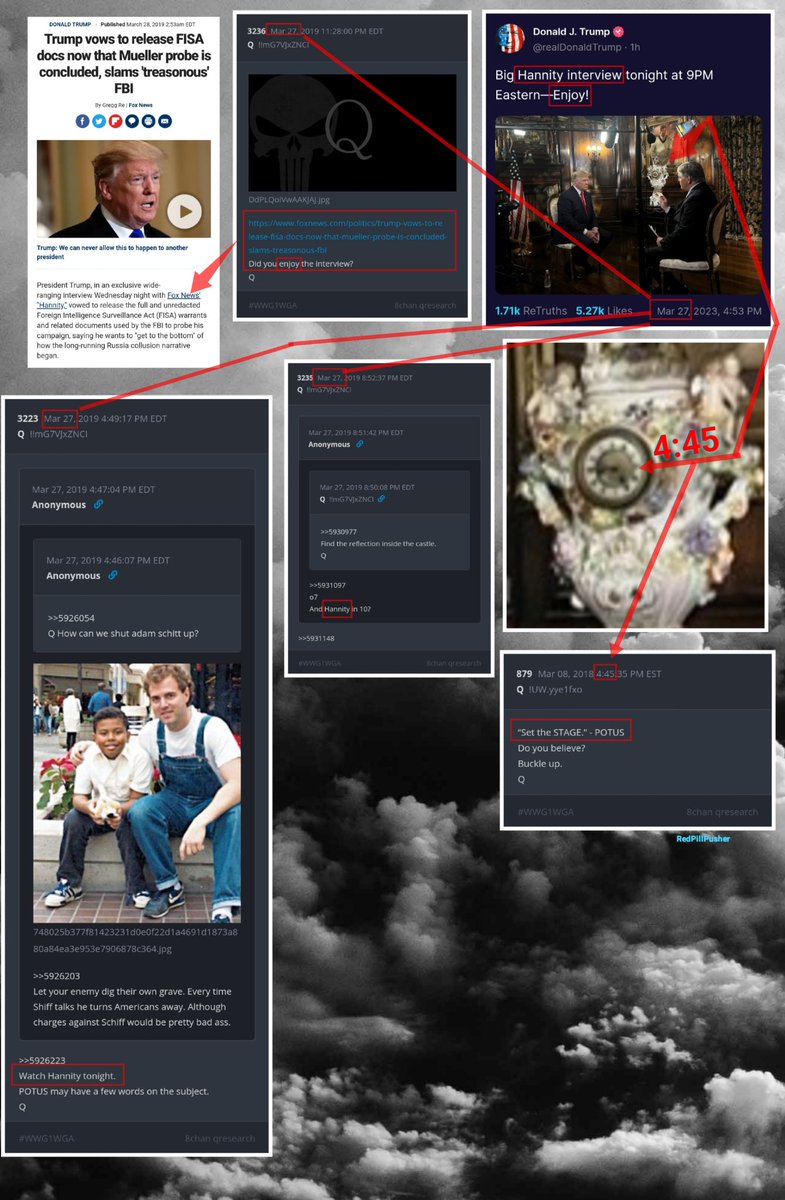Click the DdPLQolVwAAKJAj.jpg filename
The height and width of the screenshot is (1200, 785).
tap(290, 200)
